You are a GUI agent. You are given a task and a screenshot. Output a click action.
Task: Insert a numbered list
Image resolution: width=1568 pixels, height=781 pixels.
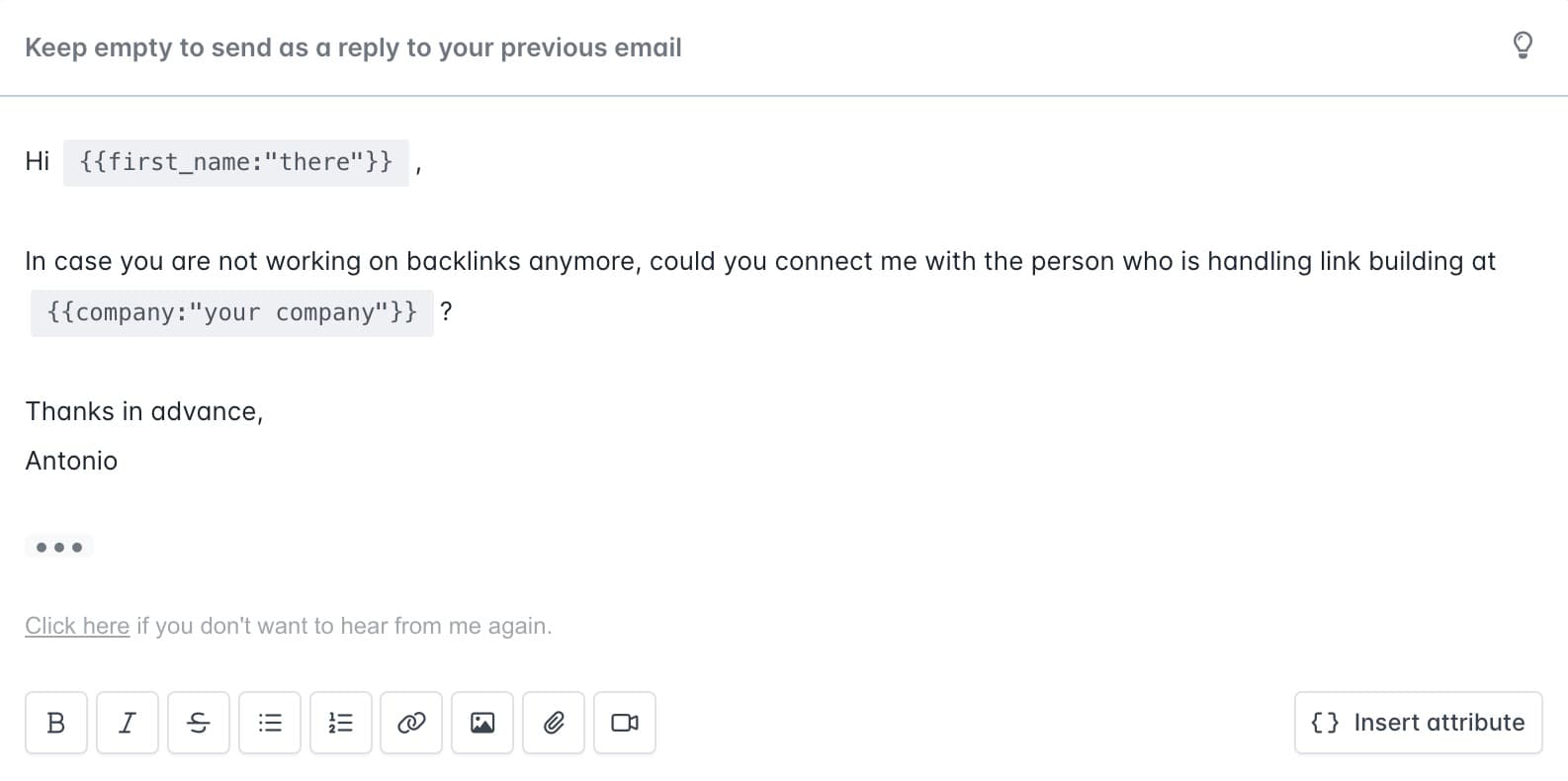(341, 723)
